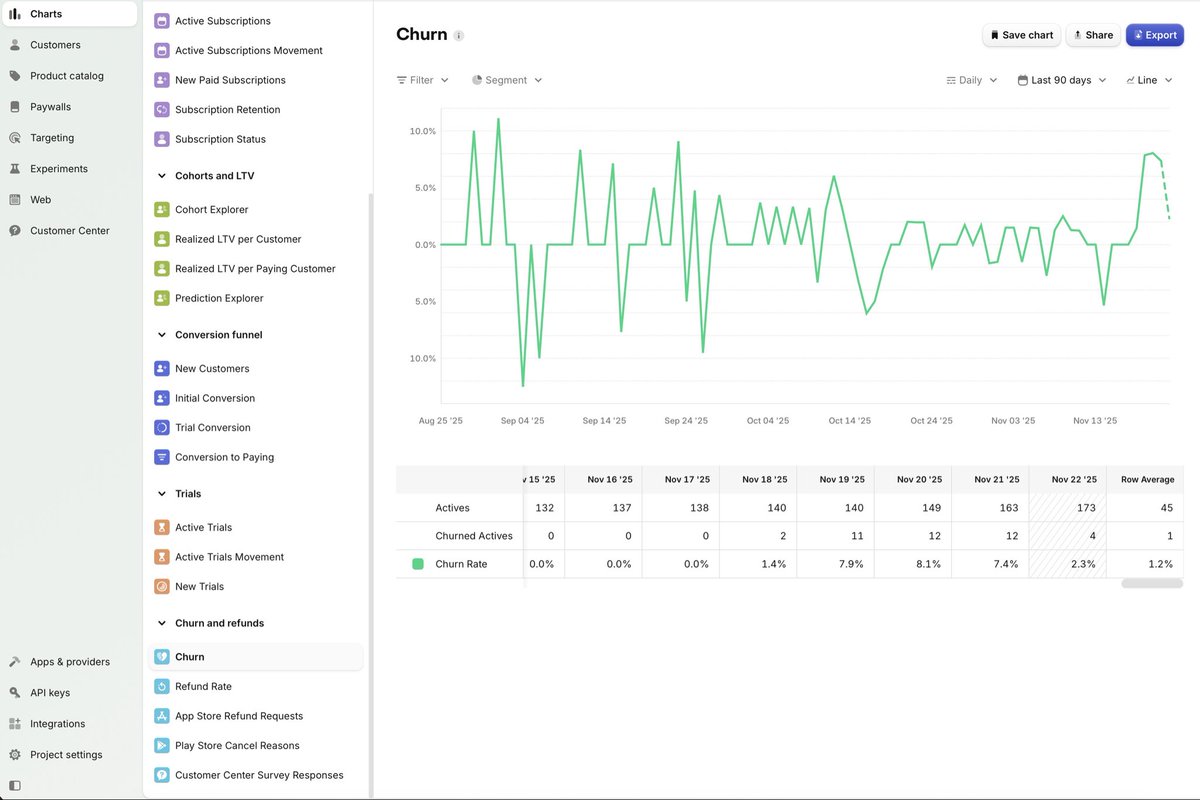Image resolution: width=1200 pixels, height=800 pixels.
Task: Select the Customer Center Survey Responses icon
Action: [x=162, y=775]
